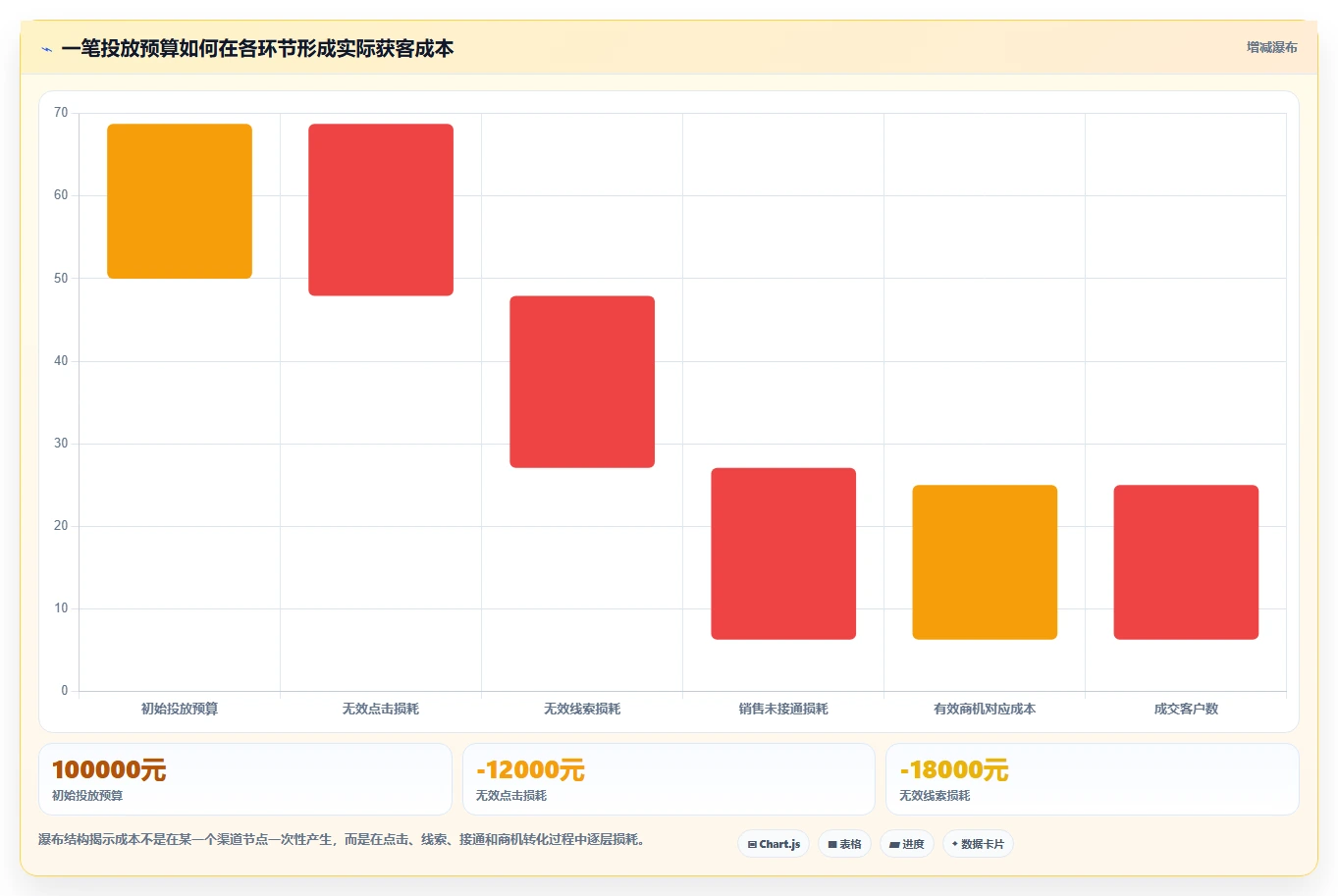This screenshot has width=1338, height=896.
Task: Open the -18000元 无效线索损耗 card
Action: (x=1092, y=779)
